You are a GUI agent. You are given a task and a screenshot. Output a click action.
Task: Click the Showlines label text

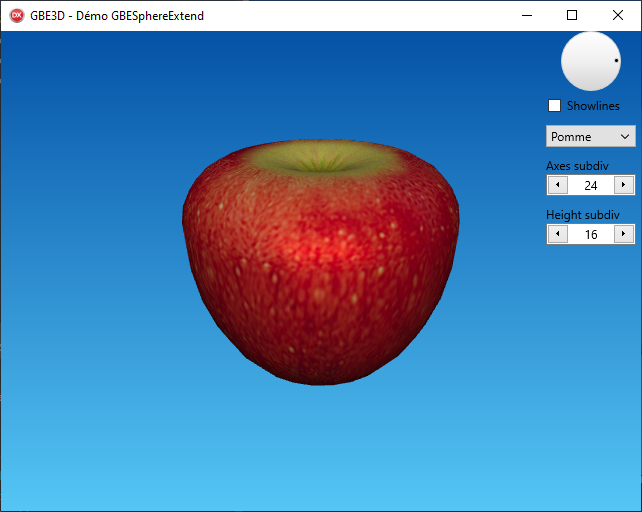[593, 106]
